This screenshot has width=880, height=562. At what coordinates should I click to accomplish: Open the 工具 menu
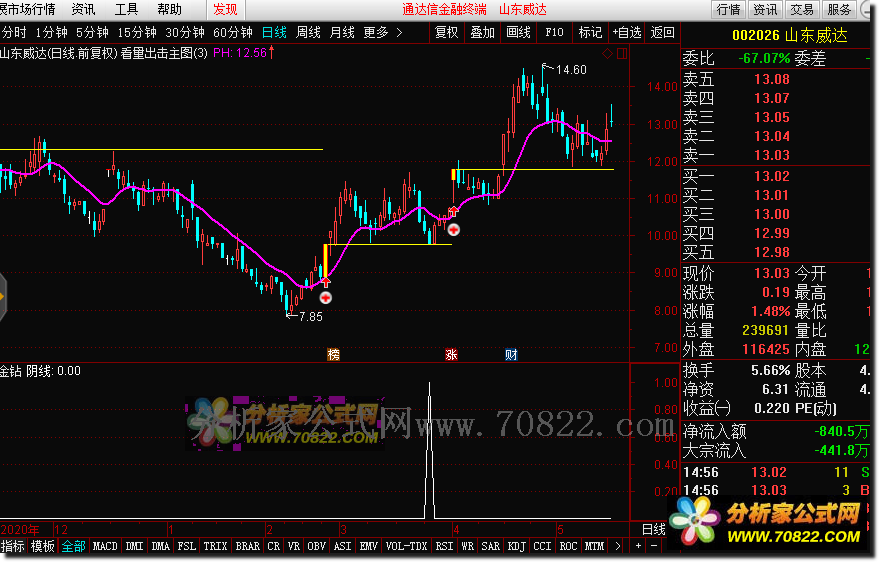click(x=126, y=10)
